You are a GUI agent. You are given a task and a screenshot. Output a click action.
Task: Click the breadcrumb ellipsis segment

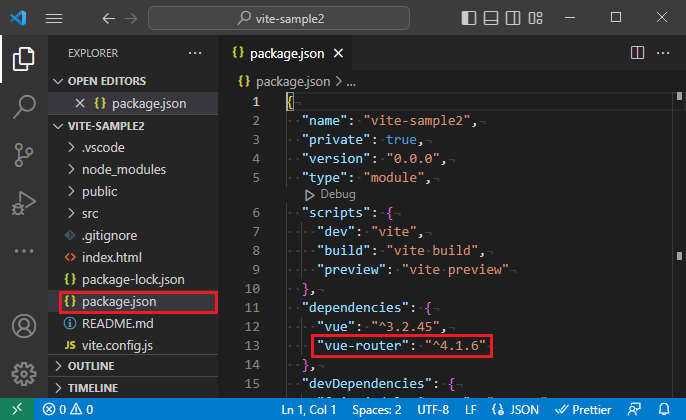tap(351, 82)
